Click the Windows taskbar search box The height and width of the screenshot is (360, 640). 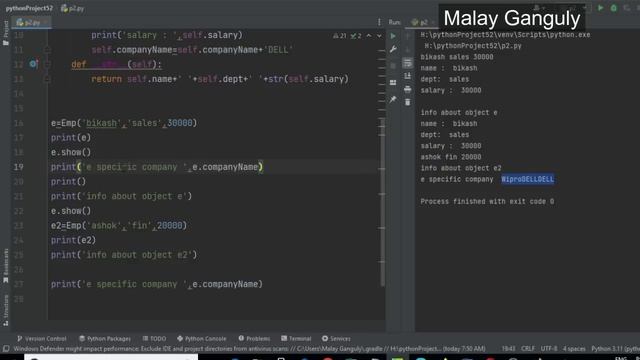pos(111,357)
